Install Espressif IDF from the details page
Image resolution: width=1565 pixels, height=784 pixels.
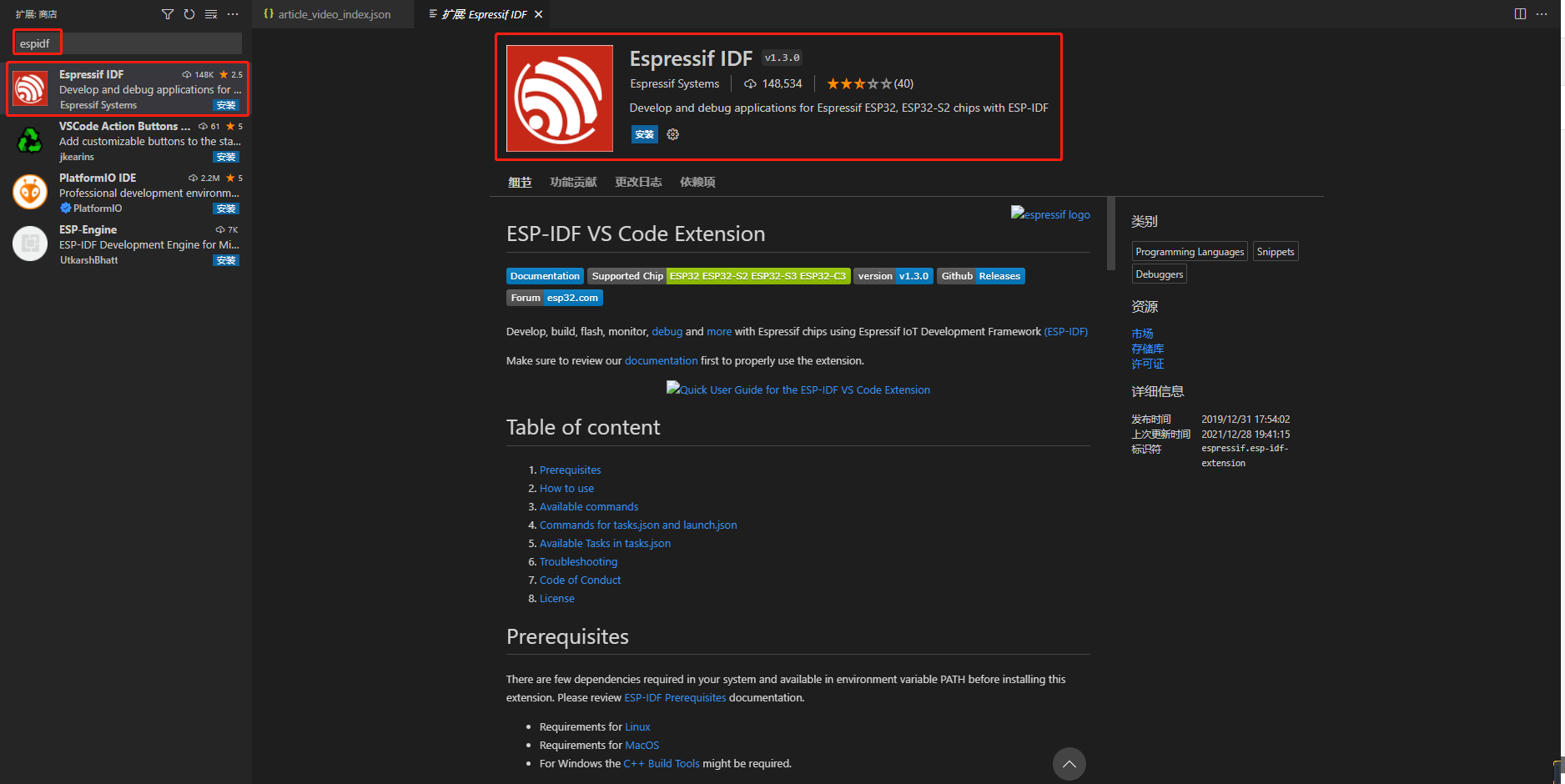click(x=645, y=134)
